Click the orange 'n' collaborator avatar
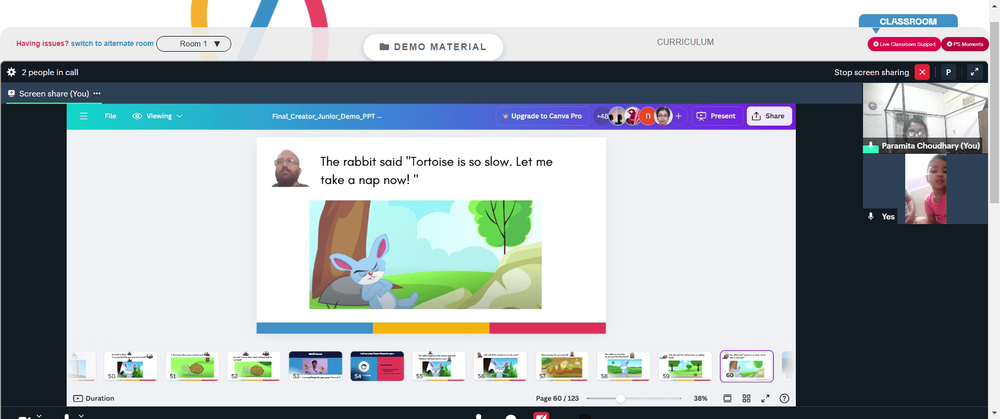This screenshot has width=1000, height=419. tap(648, 116)
